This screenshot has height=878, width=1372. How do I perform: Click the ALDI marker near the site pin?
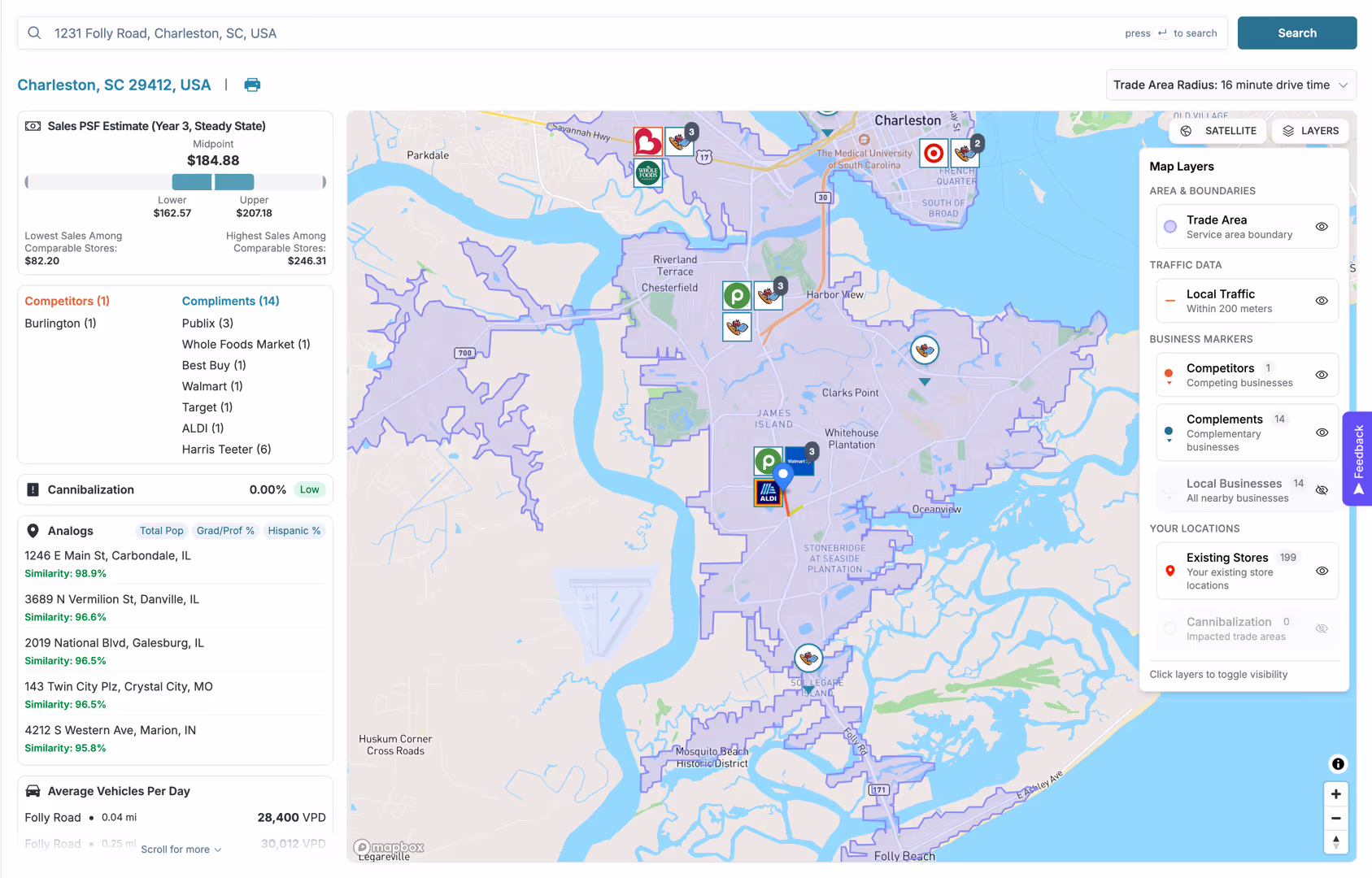pyautogui.click(x=769, y=493)
